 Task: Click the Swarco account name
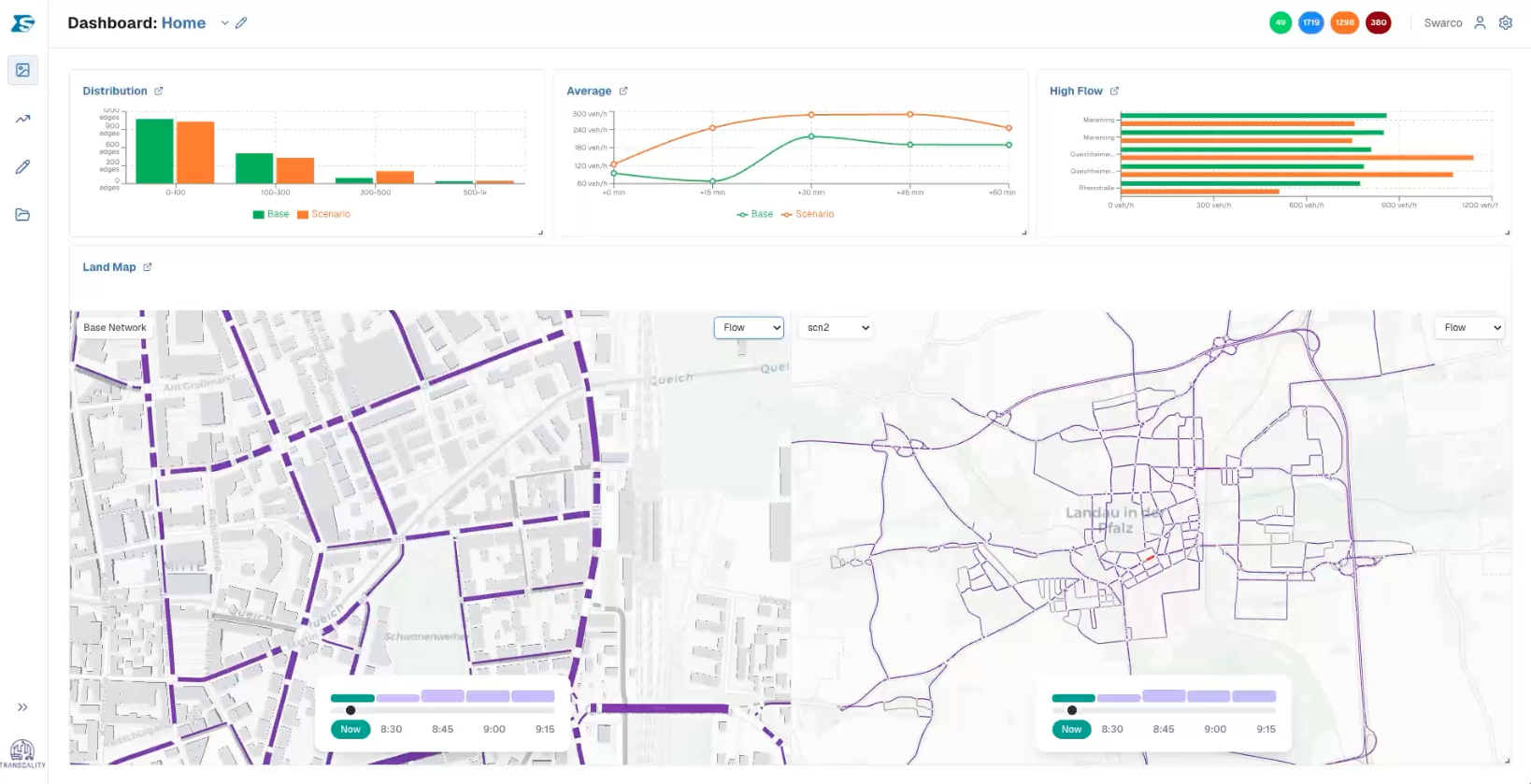tap(1442, 23)
